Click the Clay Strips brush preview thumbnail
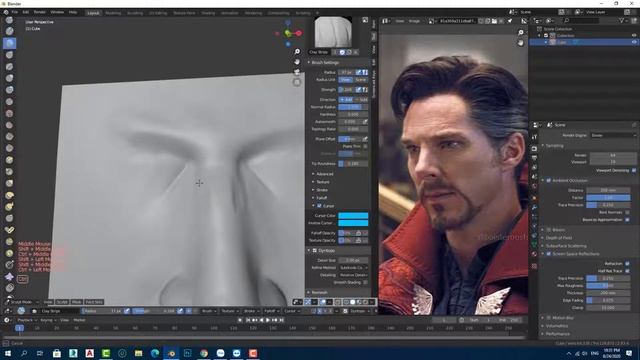 (333, 32)
